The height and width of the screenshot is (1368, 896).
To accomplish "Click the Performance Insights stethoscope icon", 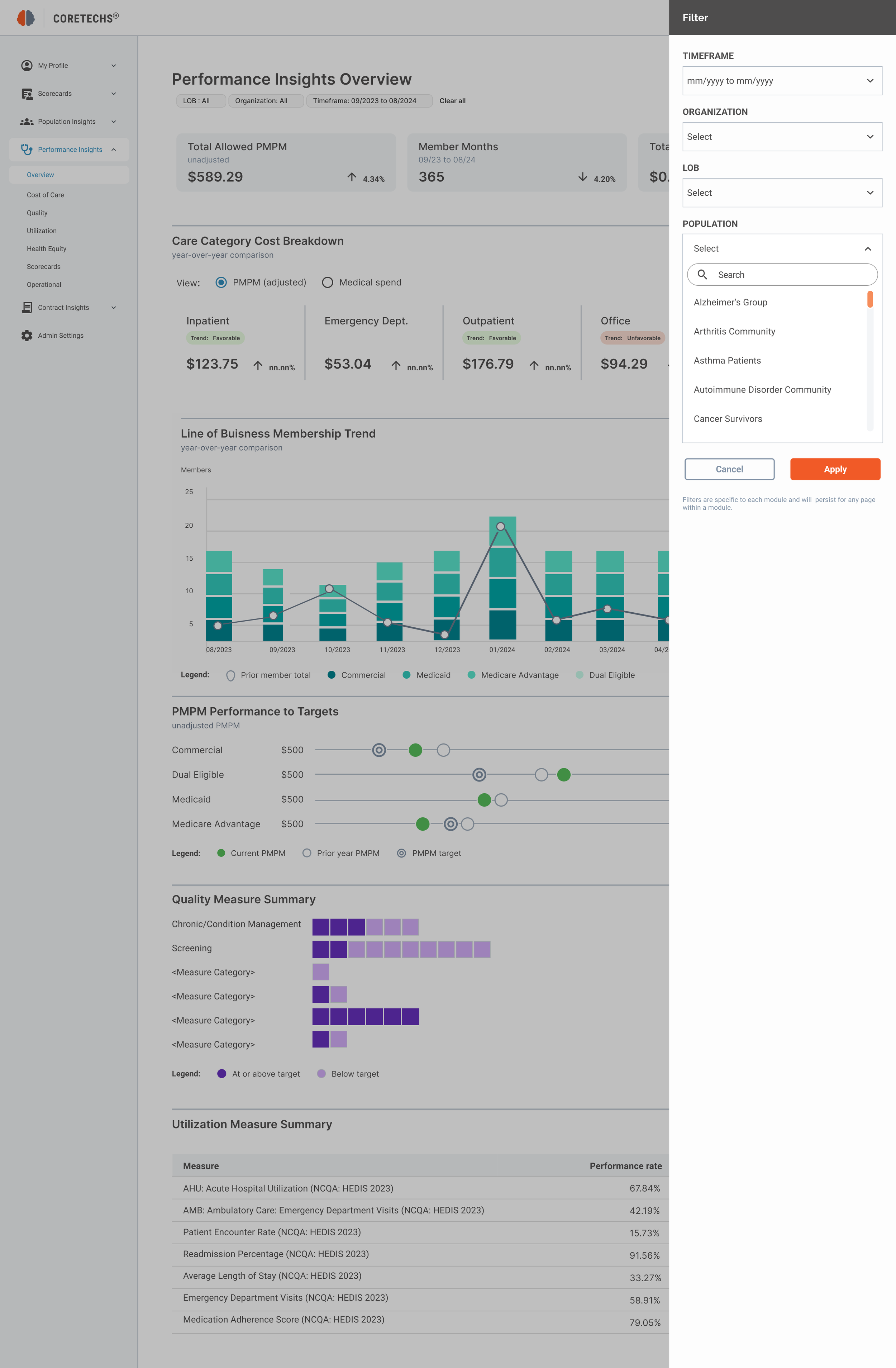I will pyautogui.click(x=27, y=149).
